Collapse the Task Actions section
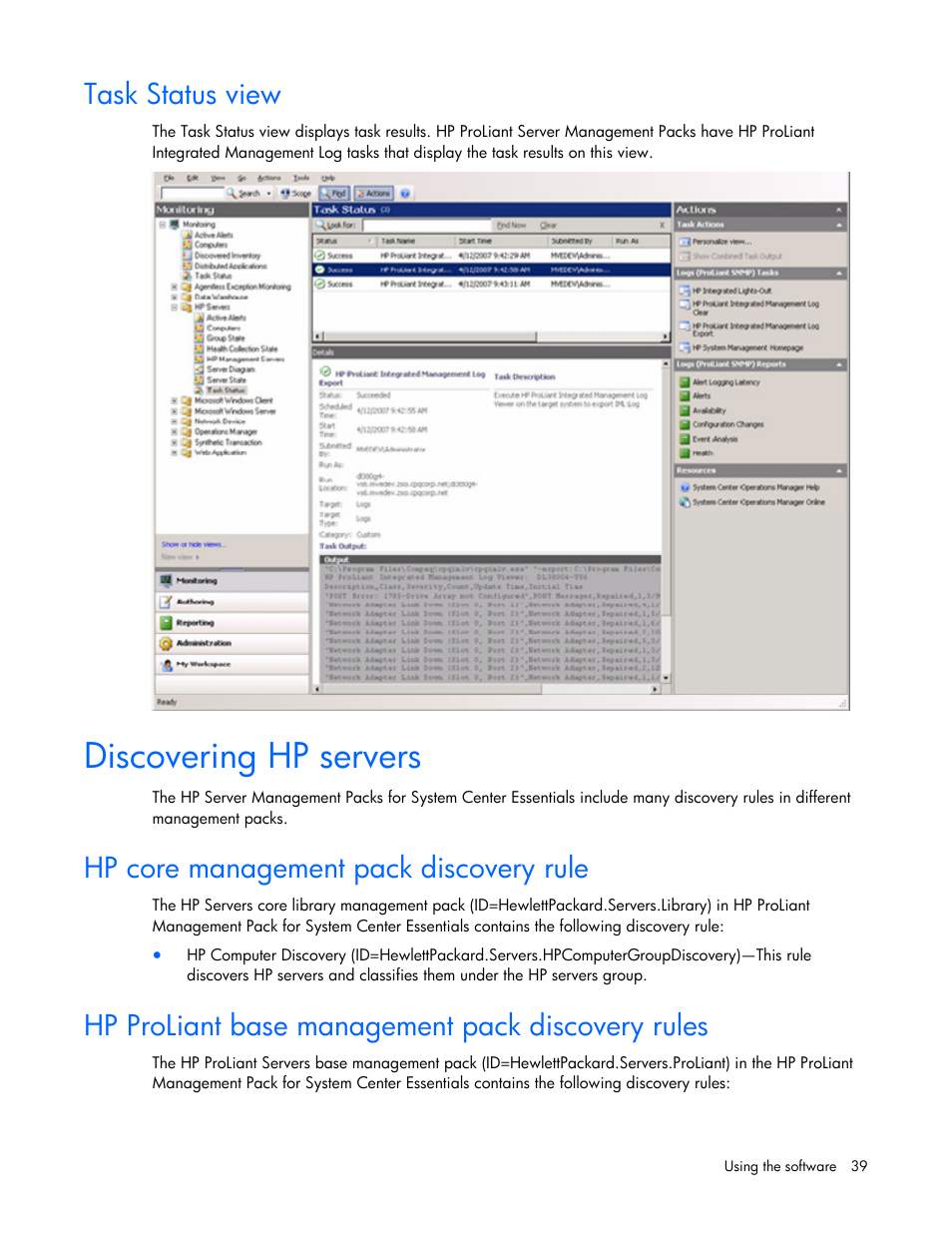Viewport: 952px width, 1233px height. coord(839,226)
